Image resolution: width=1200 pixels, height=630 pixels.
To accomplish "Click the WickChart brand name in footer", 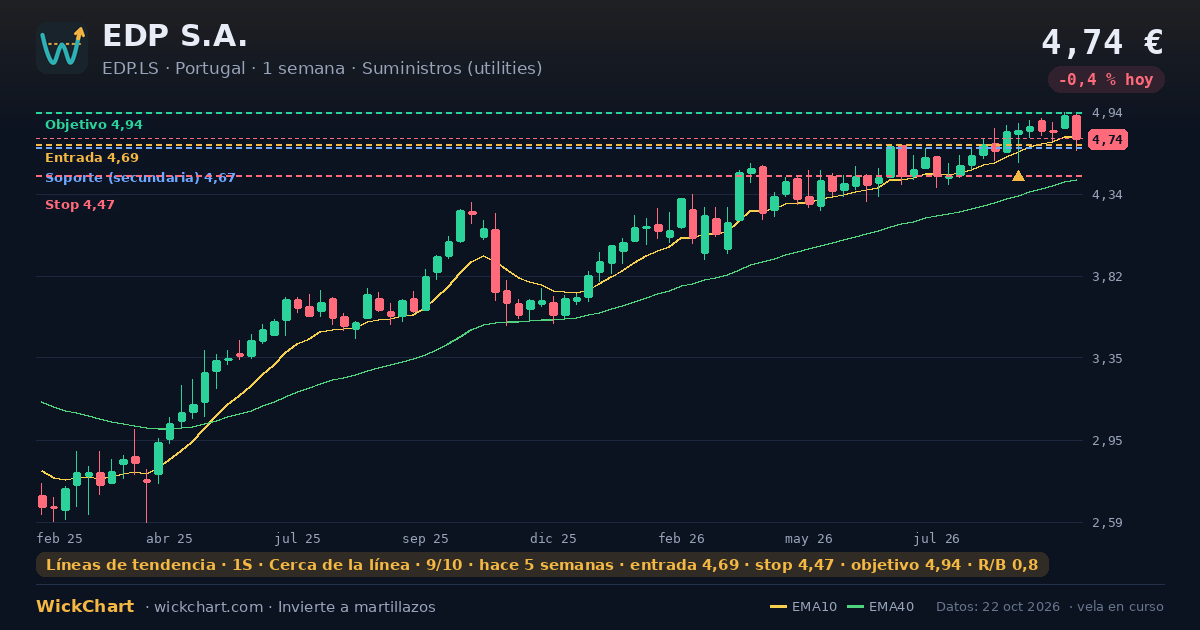I will 85,607.
